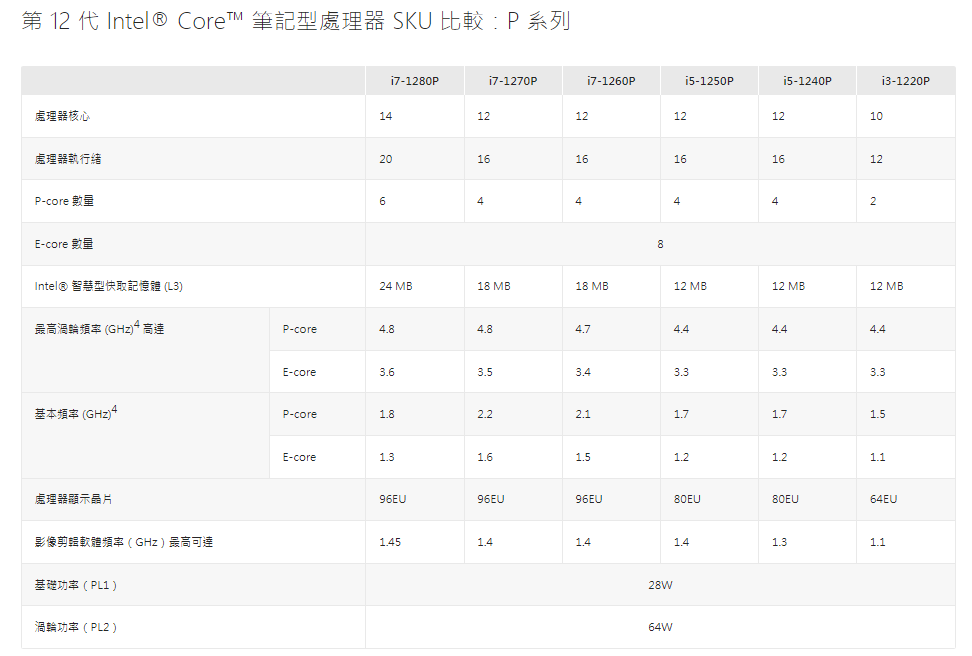Image resolution: width=972 pixels, height=656 pixels.
Task: Click the merged E-core count value '8'
Action: pos(660,244)
